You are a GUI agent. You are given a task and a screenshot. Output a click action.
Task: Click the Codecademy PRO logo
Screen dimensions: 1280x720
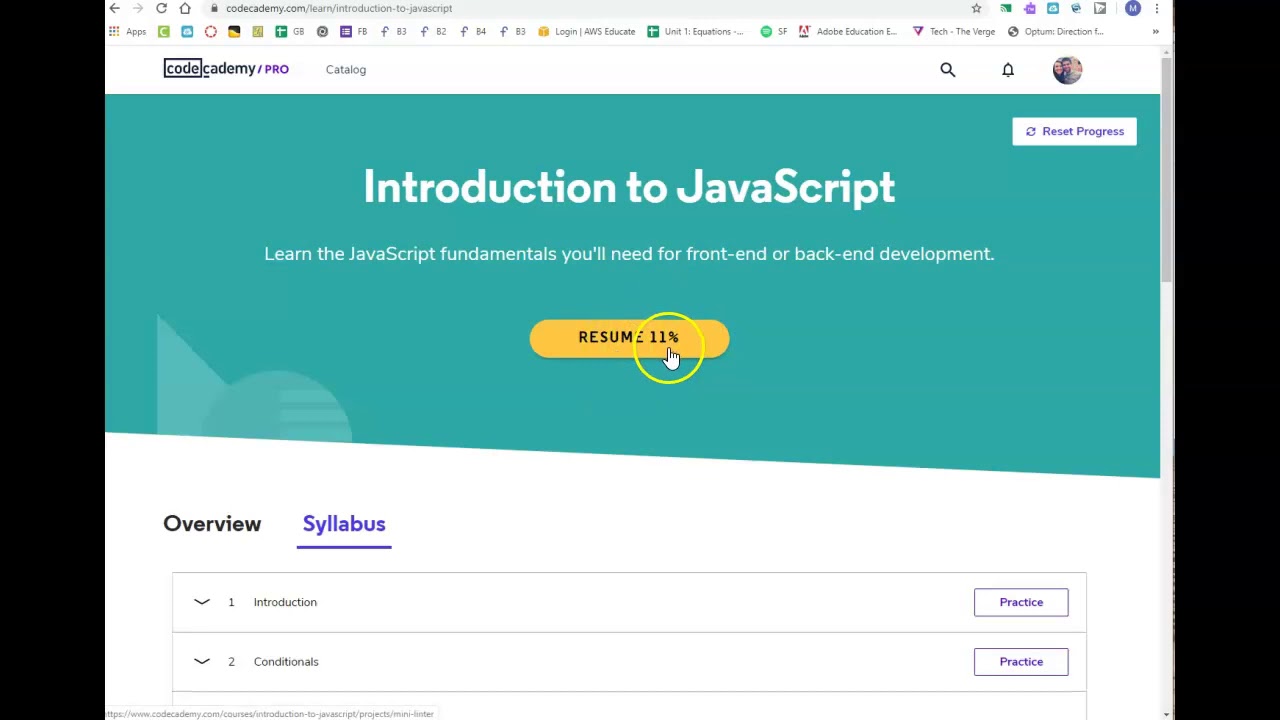click(226, 69)
